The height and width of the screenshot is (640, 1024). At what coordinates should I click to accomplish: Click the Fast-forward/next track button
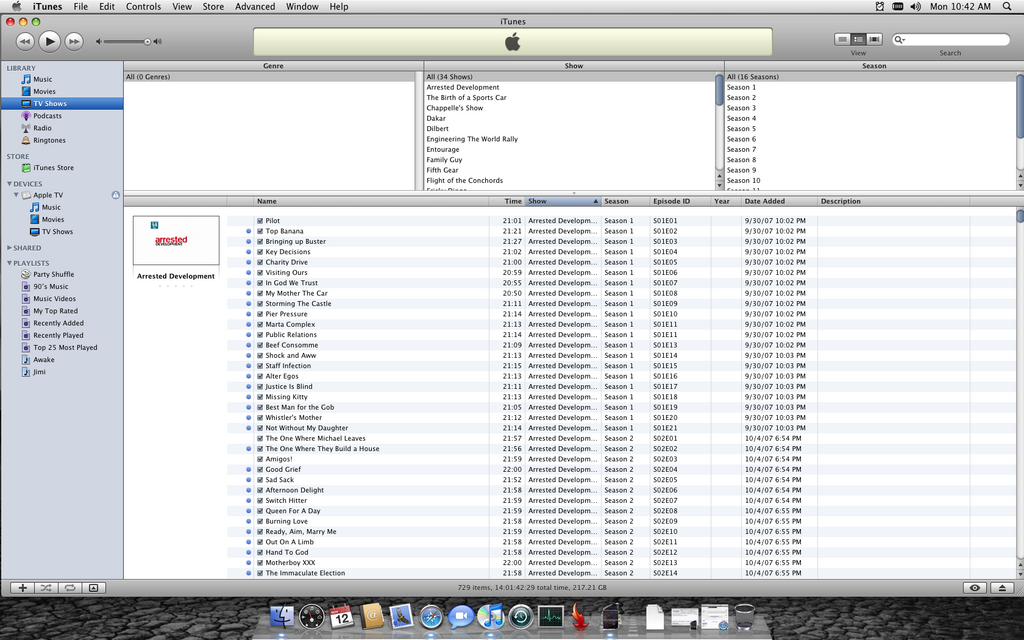pyautogui.click(x=74, y=41)
